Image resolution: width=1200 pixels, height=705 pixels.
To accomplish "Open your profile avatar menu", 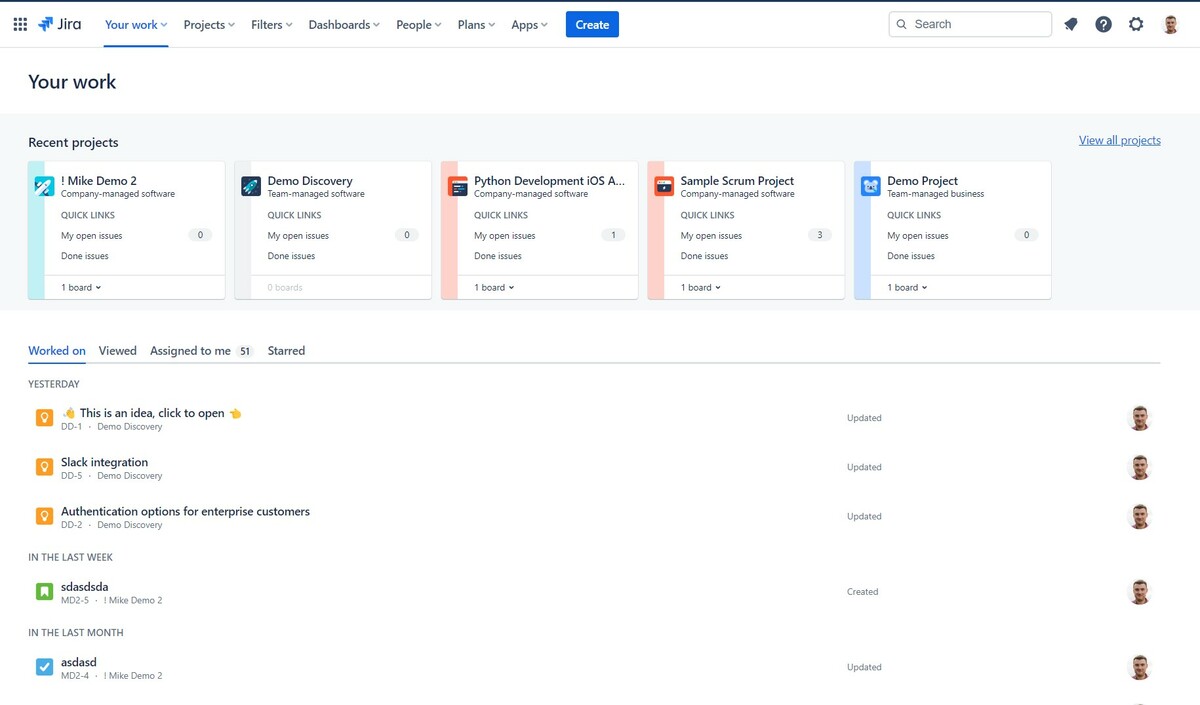I will click(1169, 24).
